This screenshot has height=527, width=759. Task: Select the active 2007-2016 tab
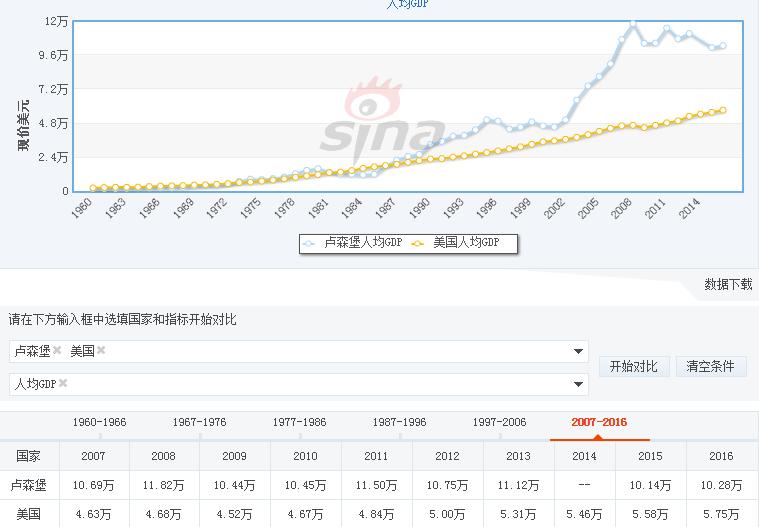(x=599, y=422)
